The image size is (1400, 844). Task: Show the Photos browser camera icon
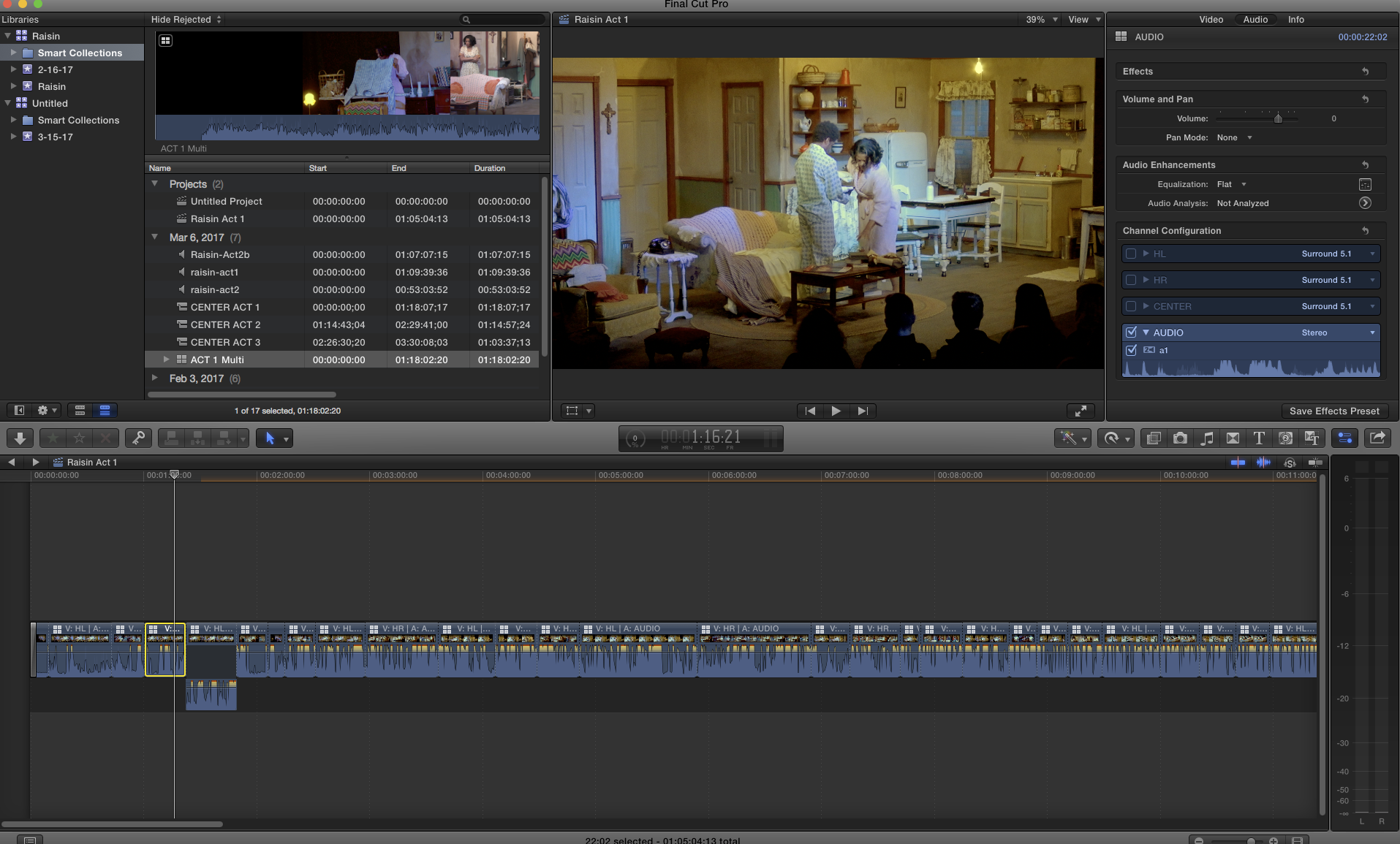click(1180, 438)
